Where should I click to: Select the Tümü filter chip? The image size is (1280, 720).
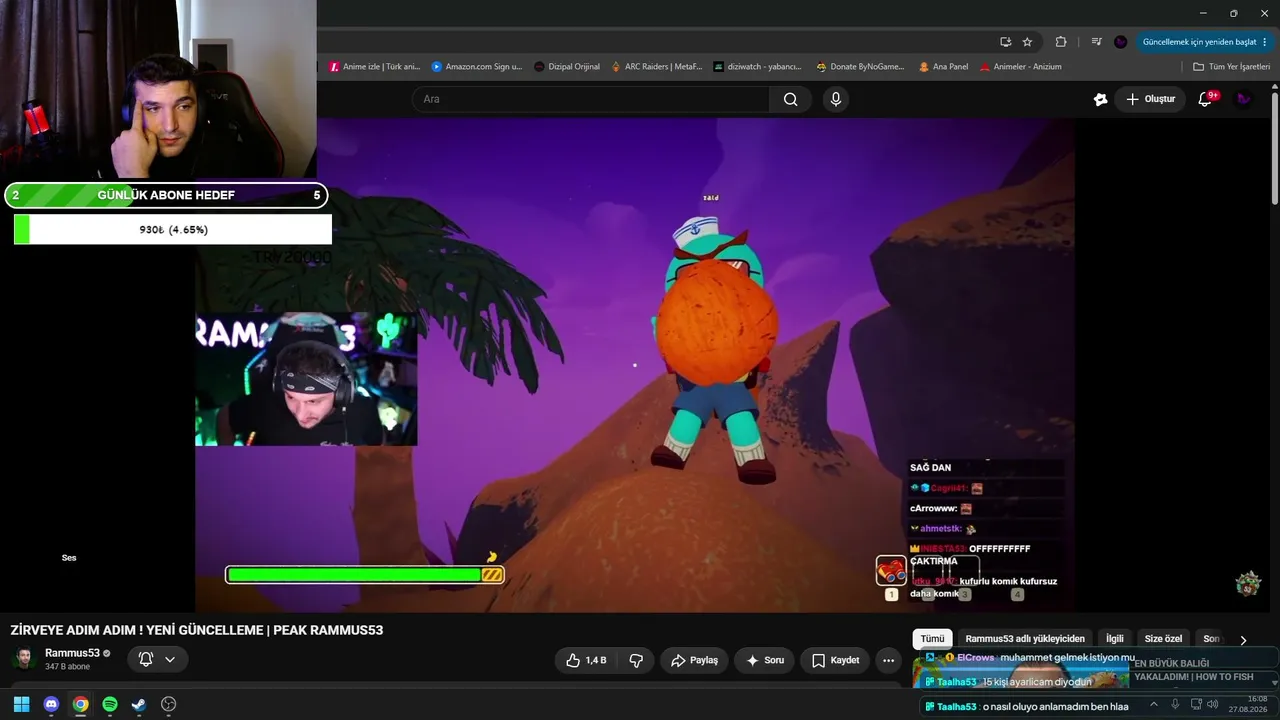tap(932, 639)
